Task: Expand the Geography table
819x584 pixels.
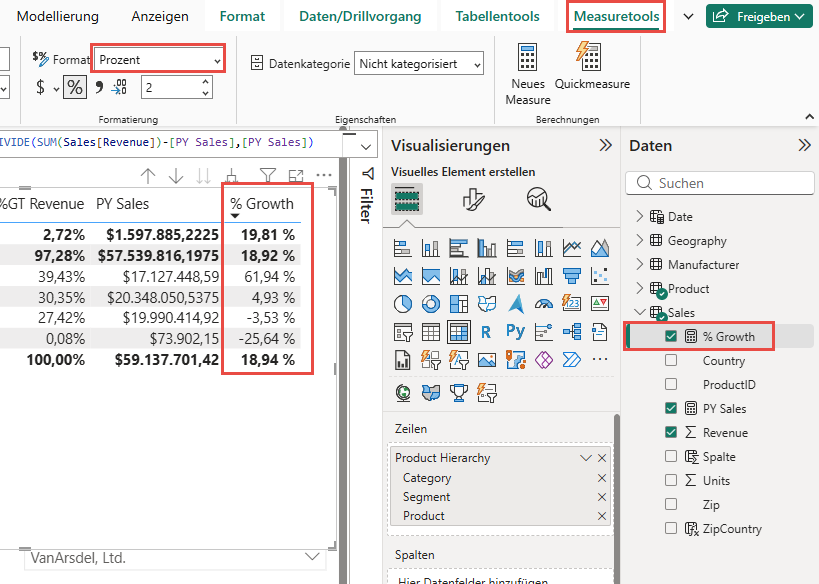Action: point(640,240)
